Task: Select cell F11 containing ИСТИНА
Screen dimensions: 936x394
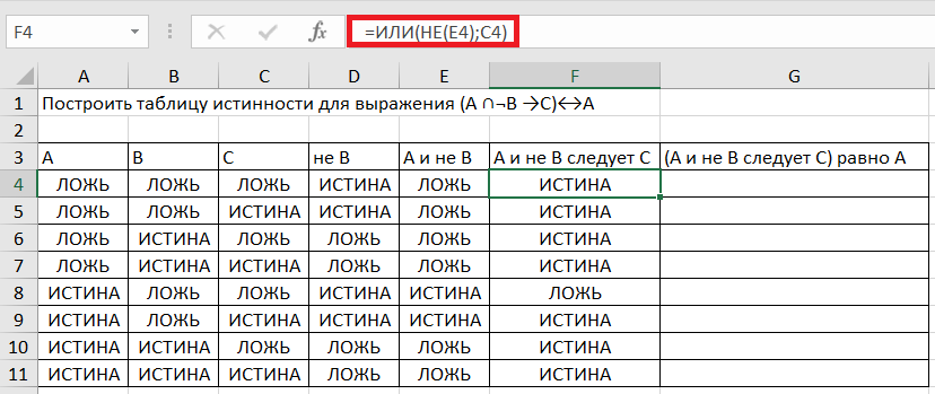Action: tap(575, 374)
